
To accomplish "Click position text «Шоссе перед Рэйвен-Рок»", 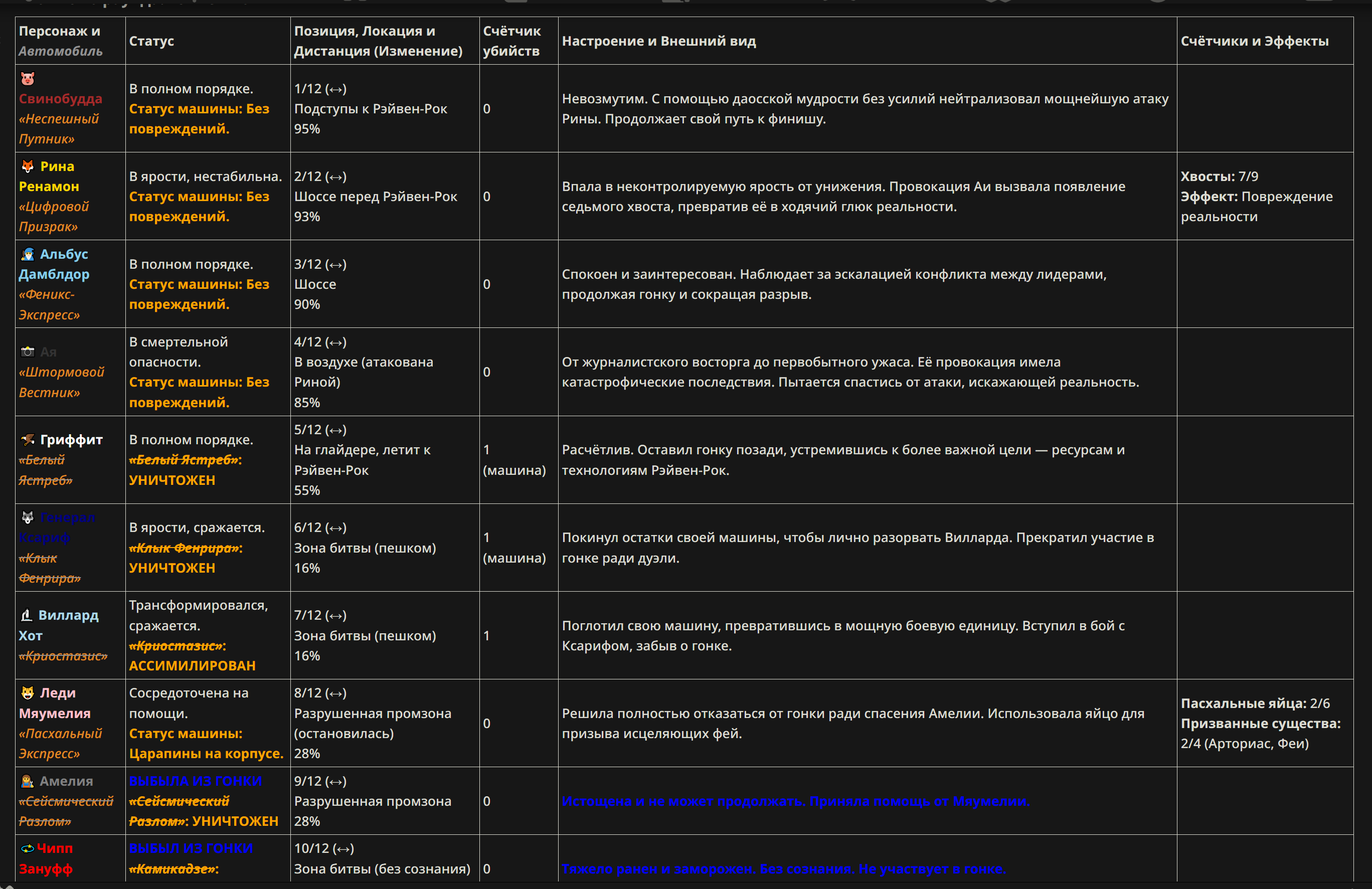I will [376, 197].
